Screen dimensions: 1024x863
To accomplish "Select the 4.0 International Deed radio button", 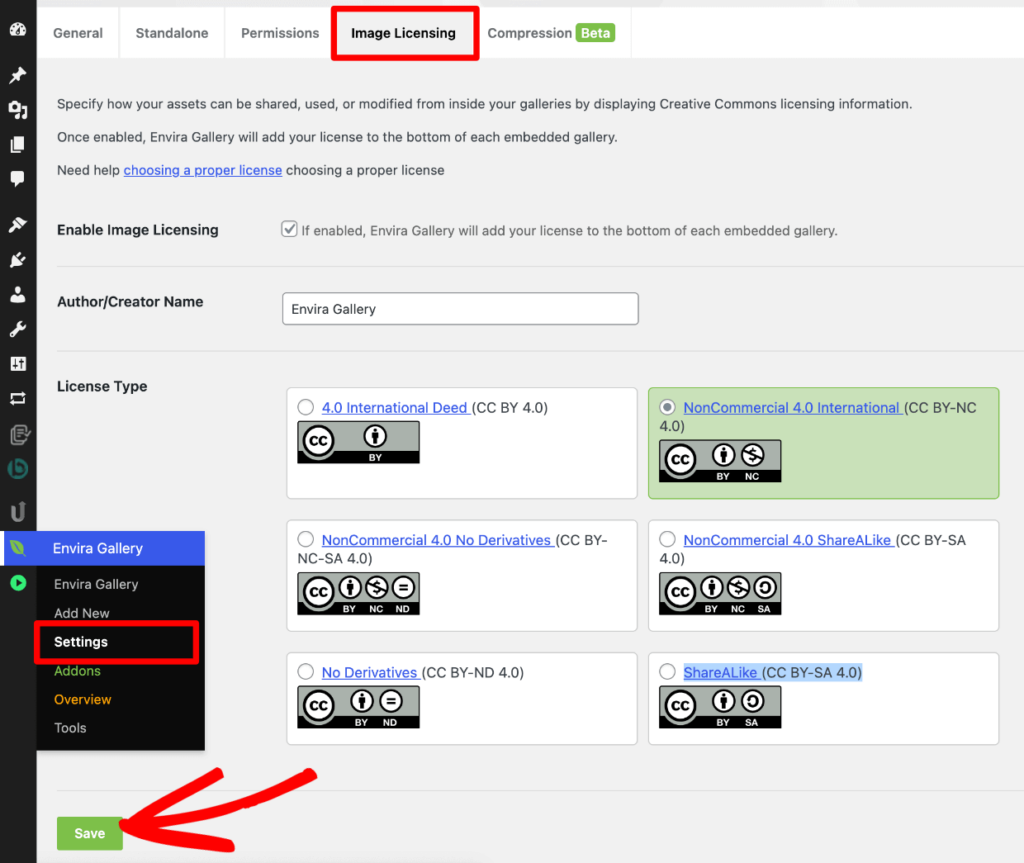I will (306, 407).
